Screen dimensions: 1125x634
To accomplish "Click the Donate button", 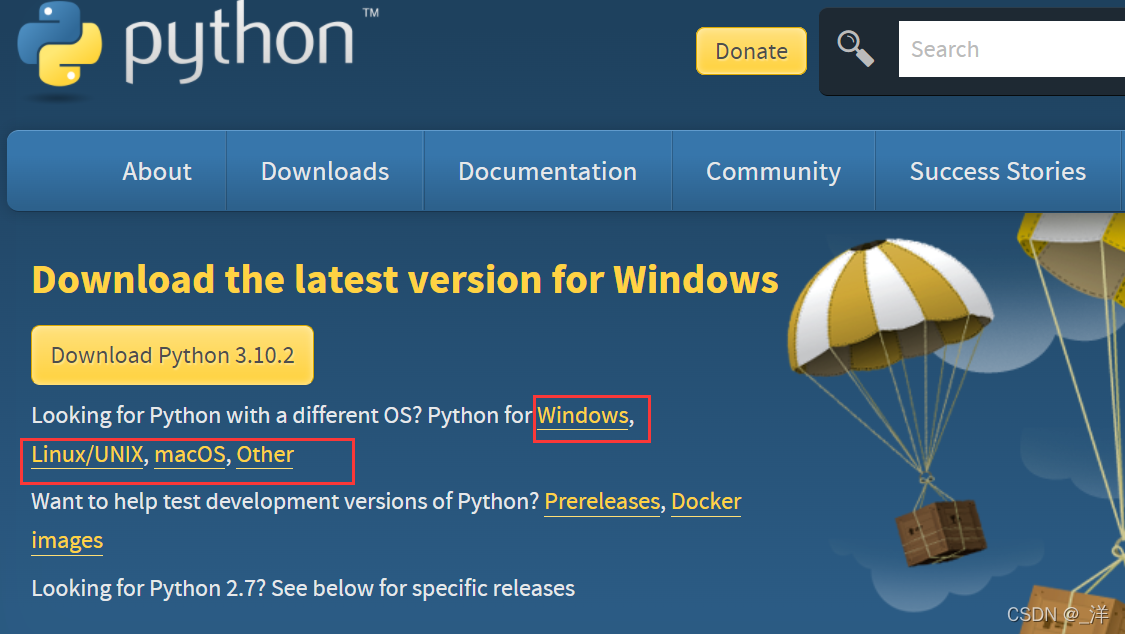I will coord(751,51).
